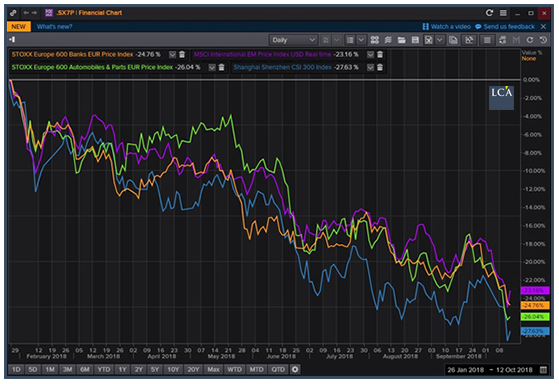The height and width of the screenshot is (384, 559).
Task: Select the 1Y time range
Action: (x=122, y=369)
